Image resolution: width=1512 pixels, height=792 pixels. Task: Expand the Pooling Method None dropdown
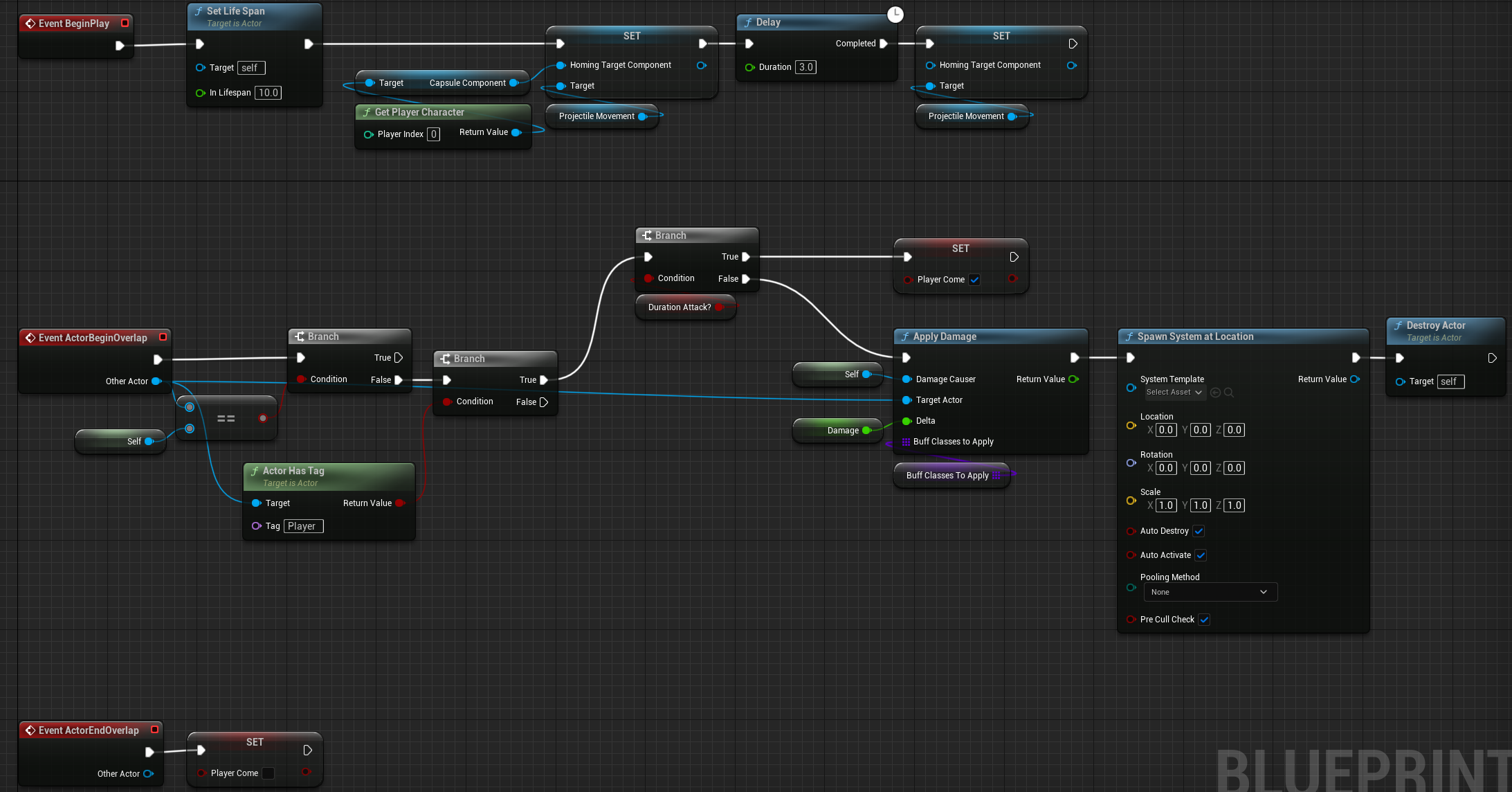1210,592
